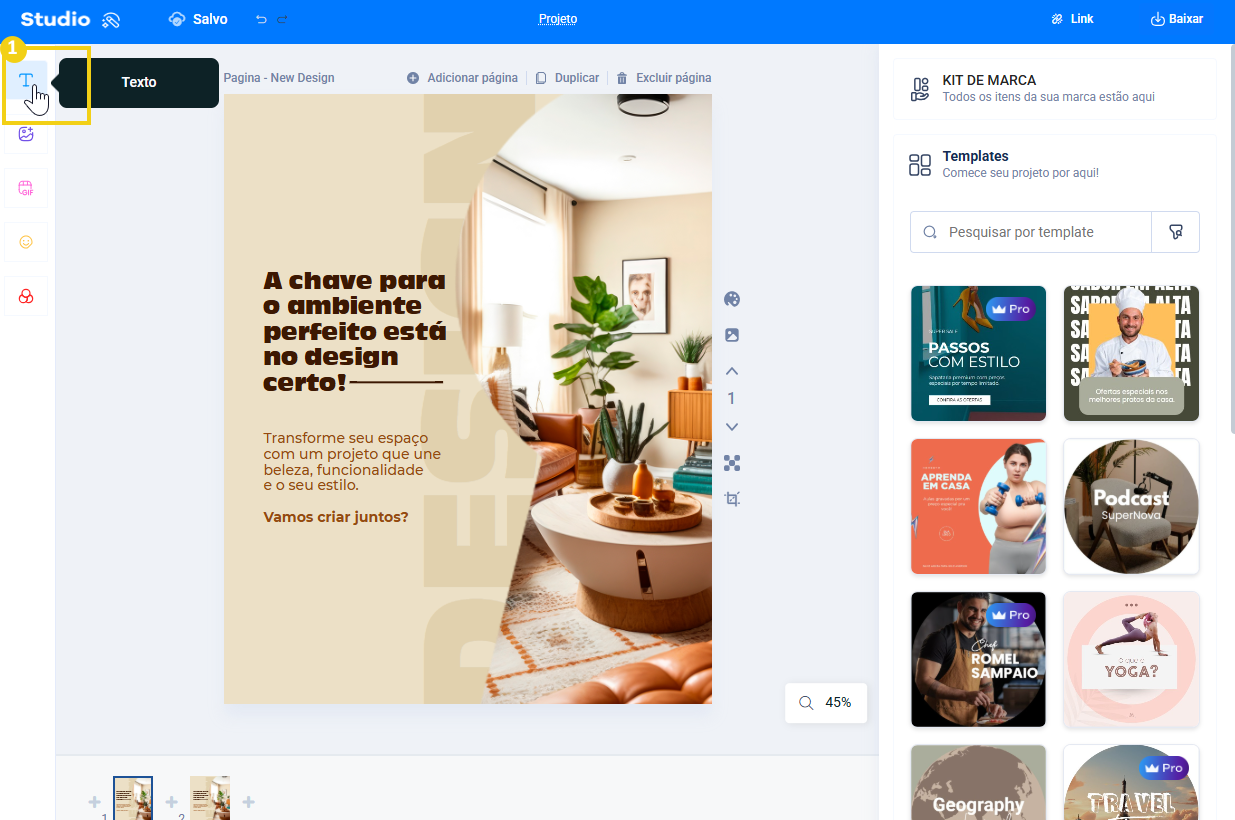
Task: Go to next page with down chevron
Action: (x=732, y=427)
